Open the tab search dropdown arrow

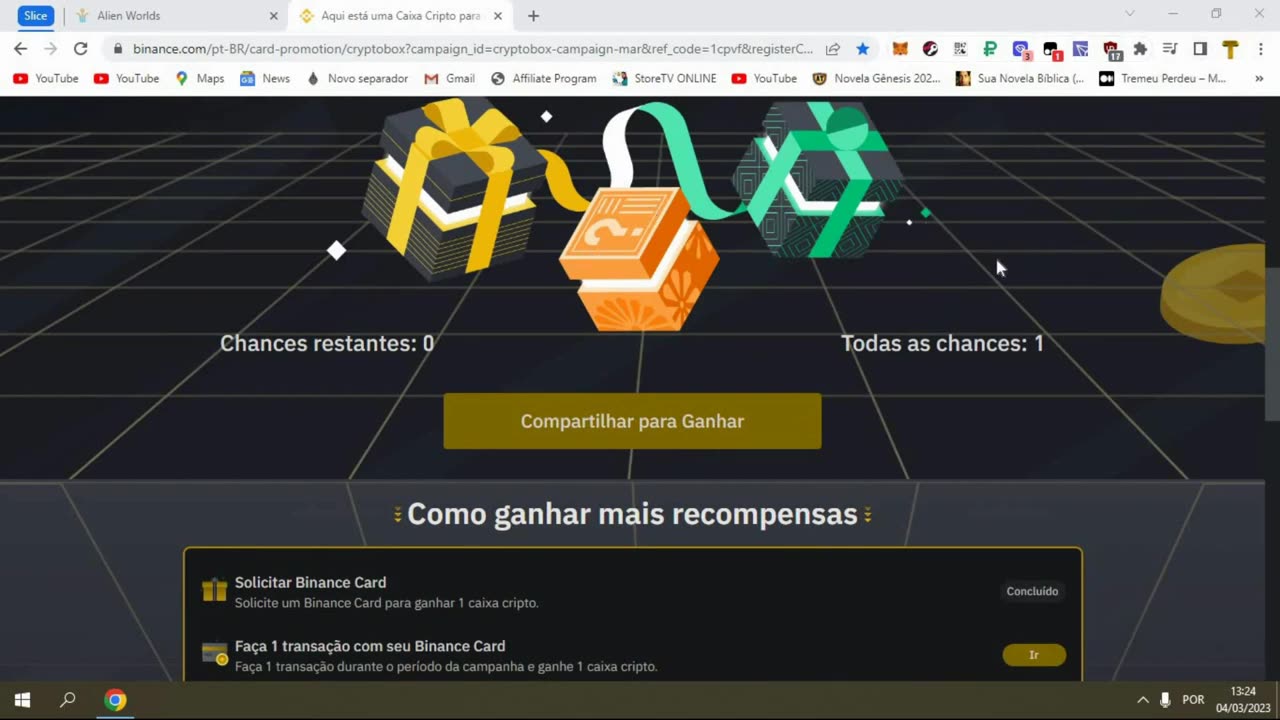pos(1130,14)
